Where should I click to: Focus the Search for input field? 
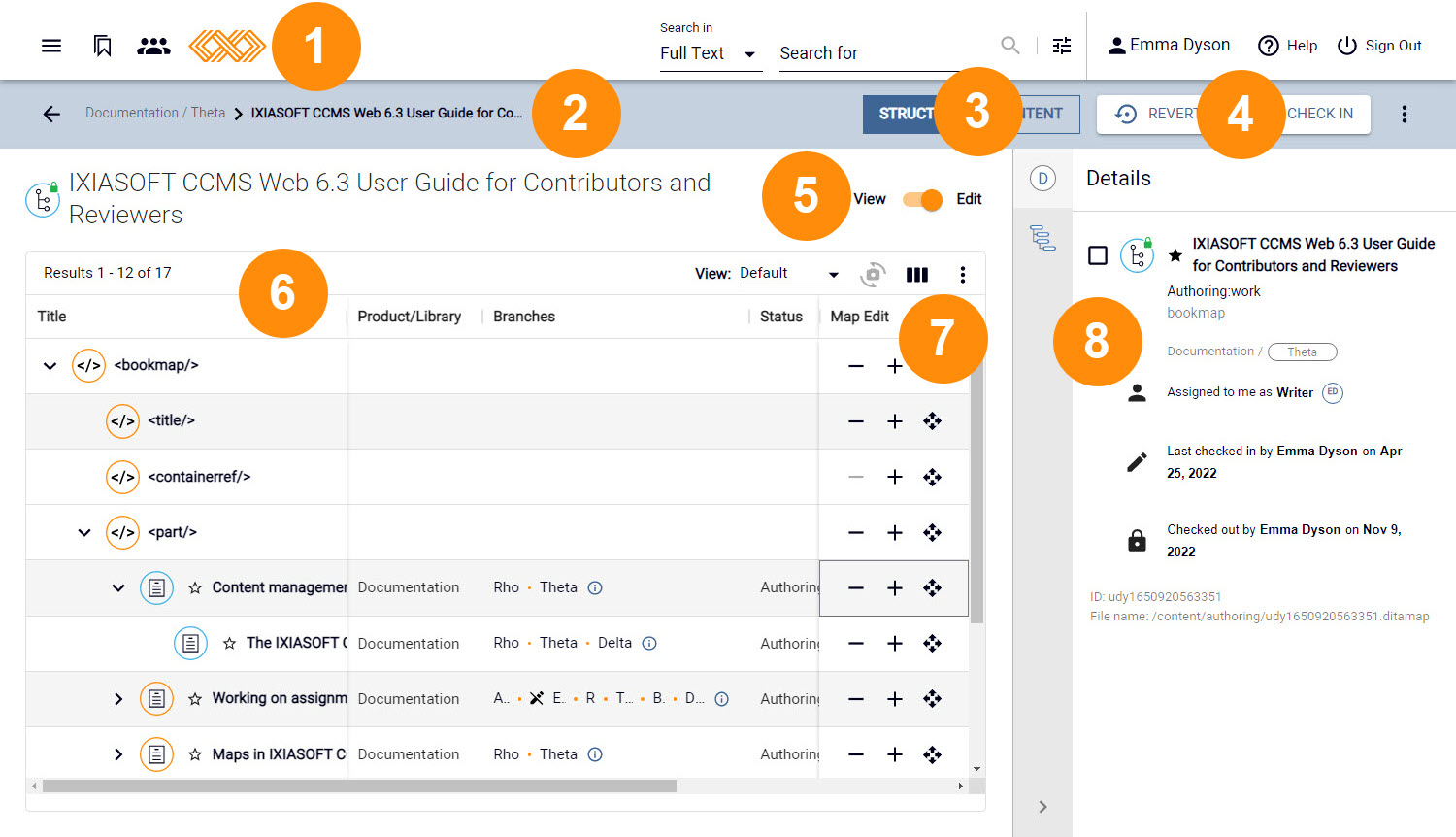coord(870,53)
